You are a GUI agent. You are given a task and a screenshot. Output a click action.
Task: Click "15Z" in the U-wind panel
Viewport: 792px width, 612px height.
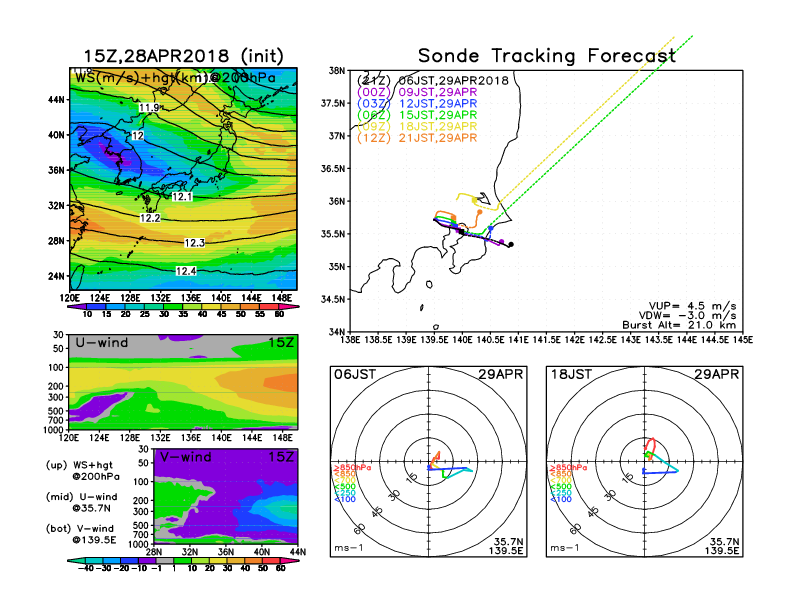click(281, 343)
